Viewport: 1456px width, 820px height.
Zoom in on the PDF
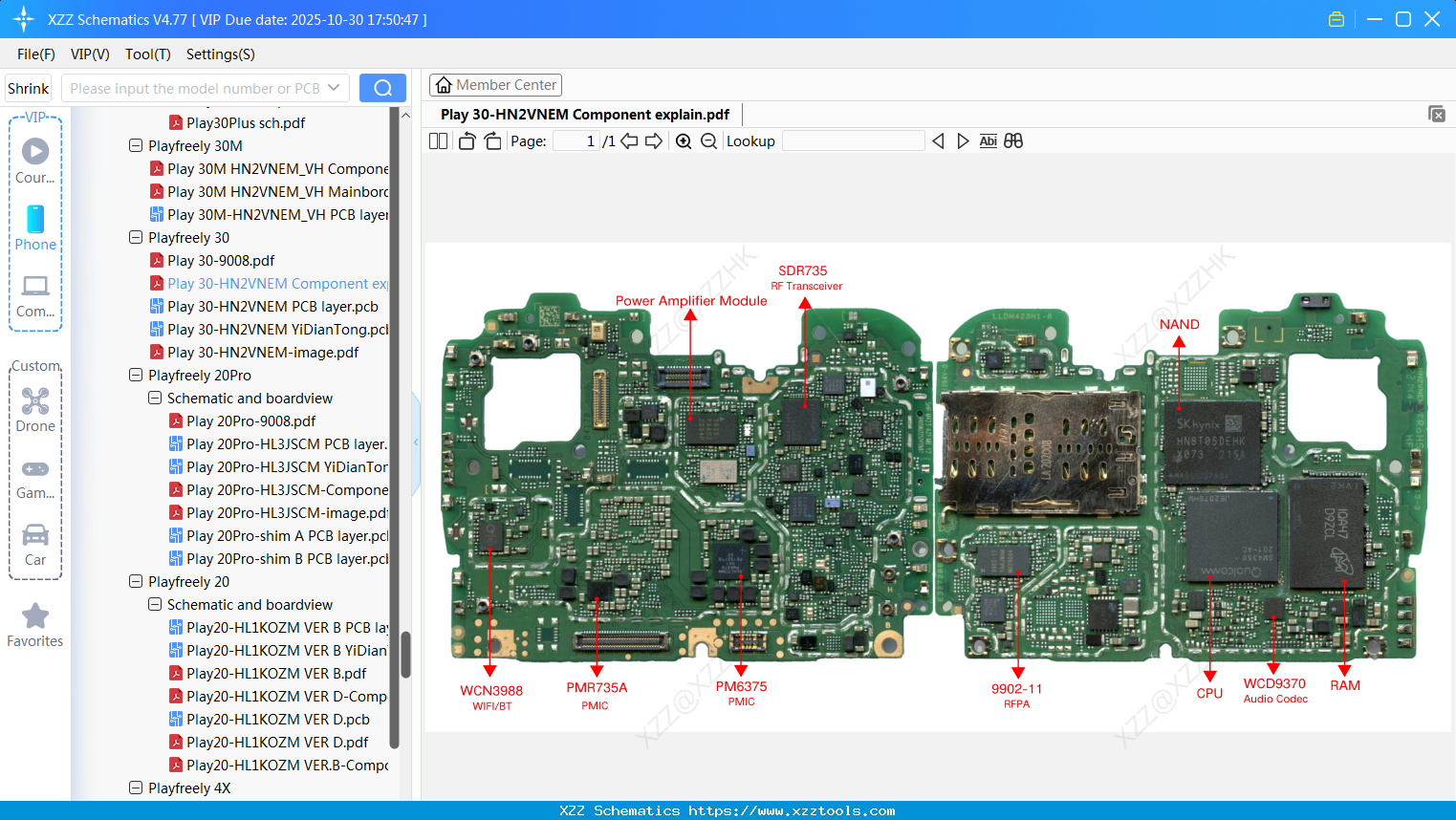pyautogui.click(x=684, y=141)
